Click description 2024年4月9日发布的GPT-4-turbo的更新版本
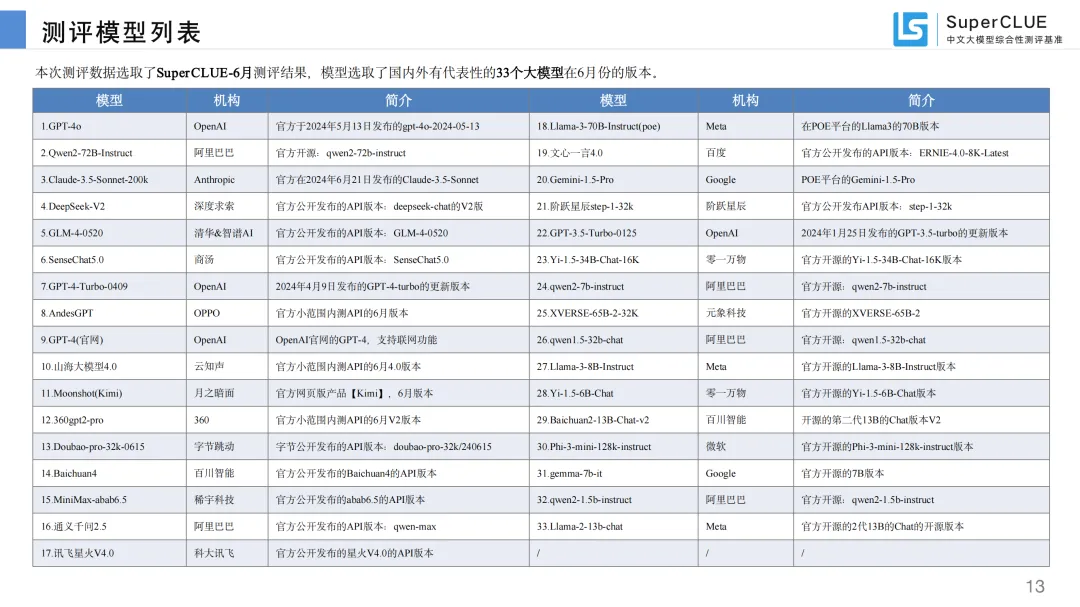 coord(399,287)
